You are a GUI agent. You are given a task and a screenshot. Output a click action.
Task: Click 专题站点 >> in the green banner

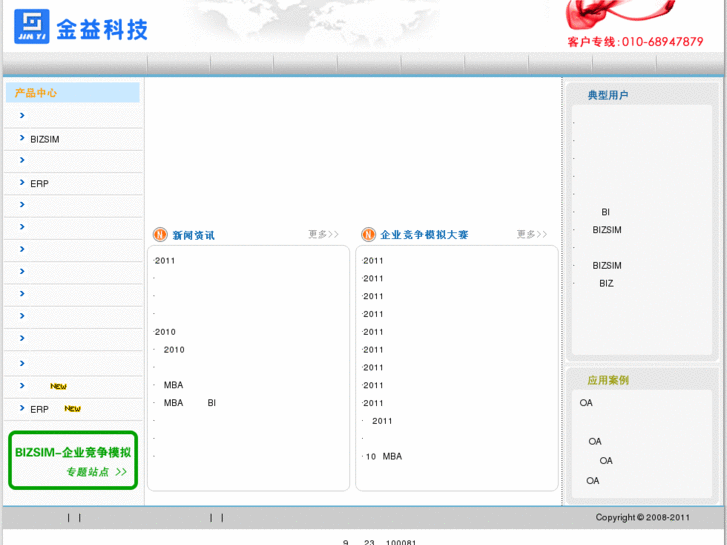click(x=96, y=472)
